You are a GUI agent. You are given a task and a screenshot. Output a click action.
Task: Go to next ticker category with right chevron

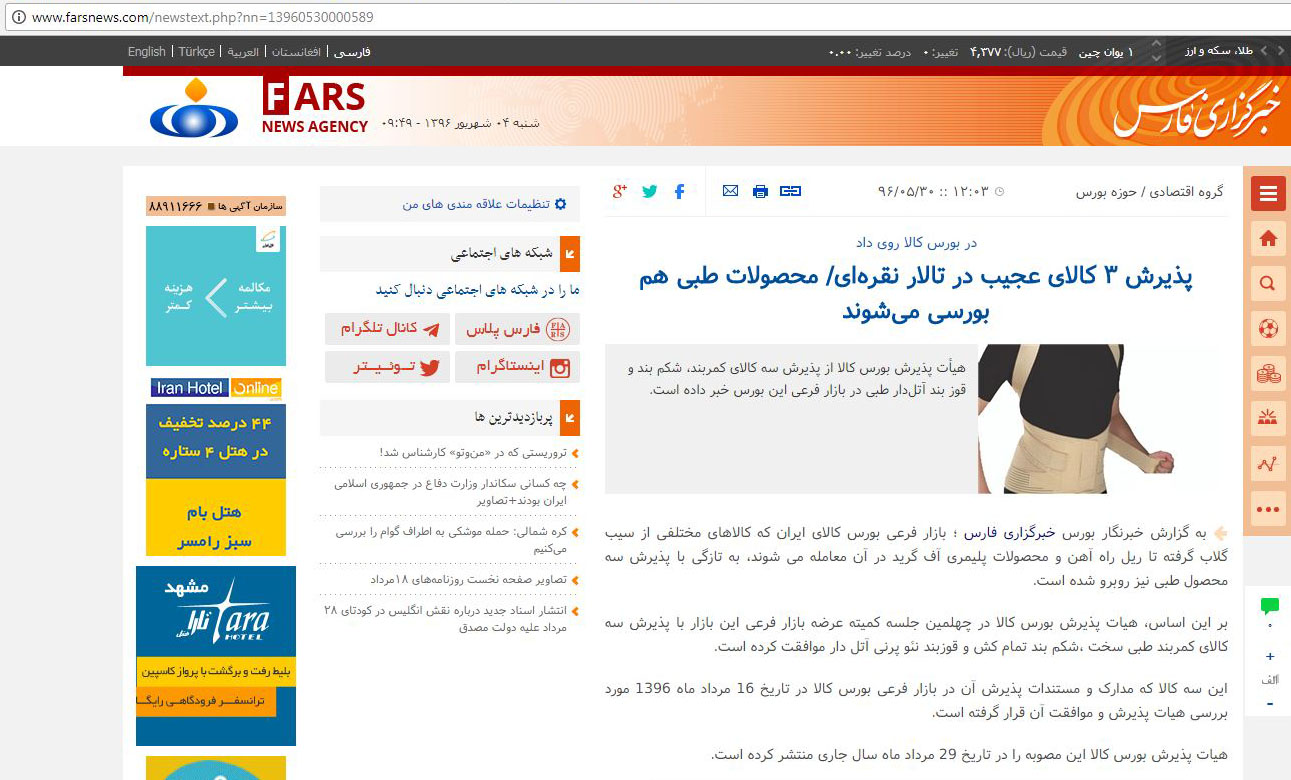[x=1281, y=51]
